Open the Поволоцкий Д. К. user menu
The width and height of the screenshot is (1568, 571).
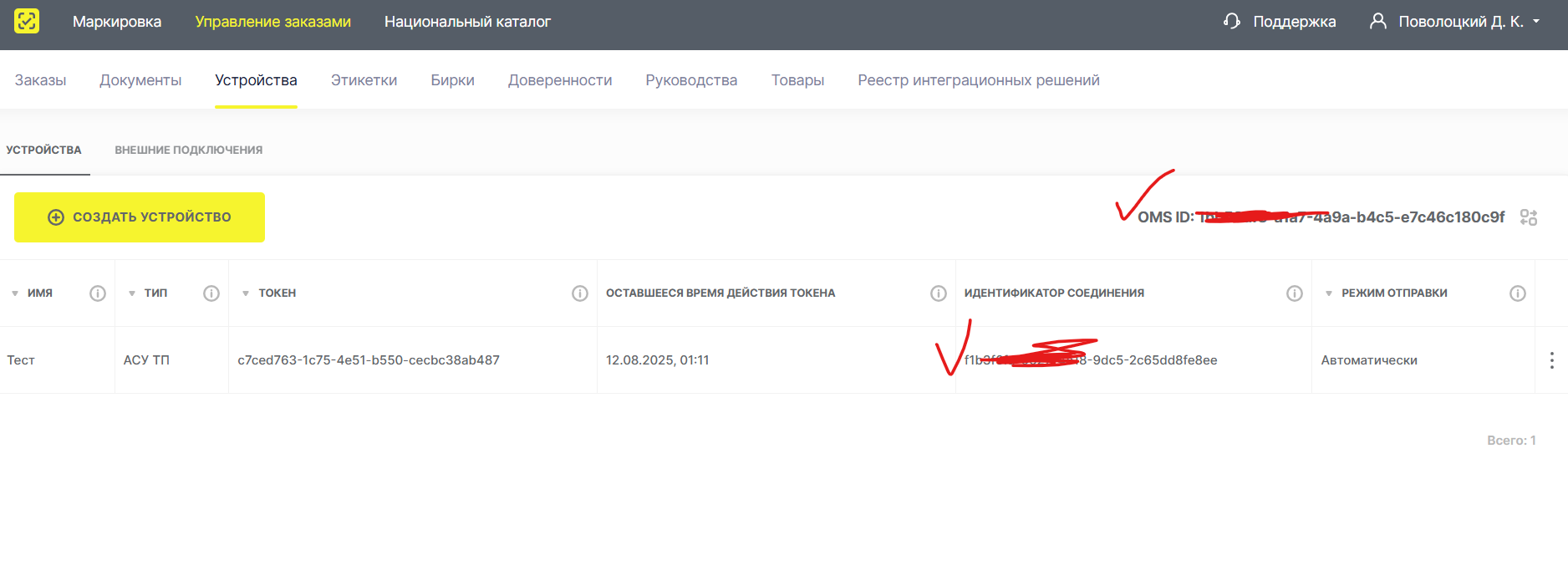click(1455, 22)
